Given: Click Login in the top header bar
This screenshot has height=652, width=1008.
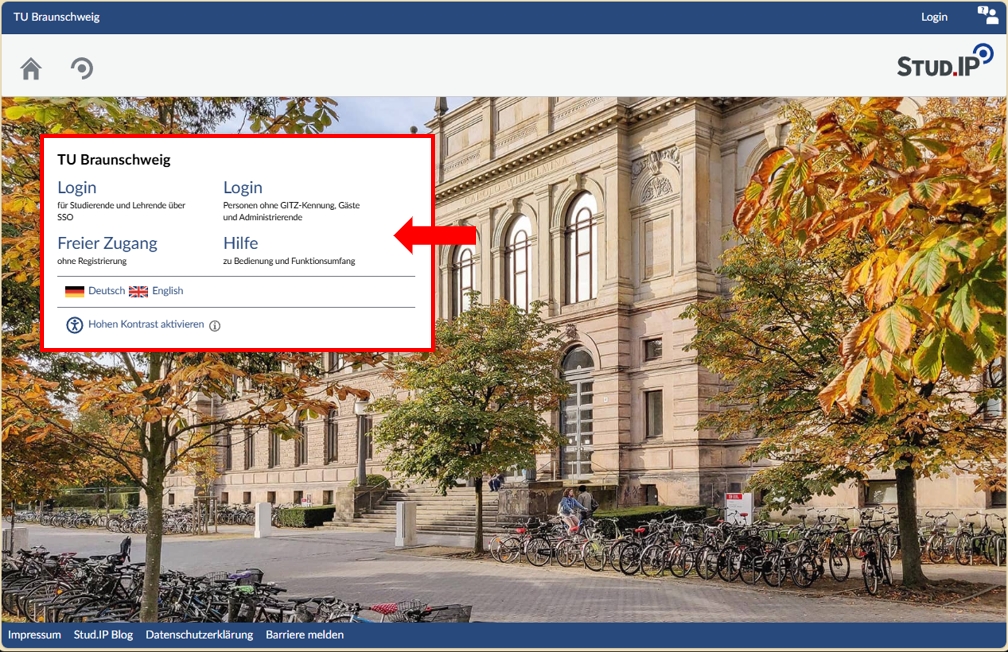Looking at the screenshot, I should [934, 17].
